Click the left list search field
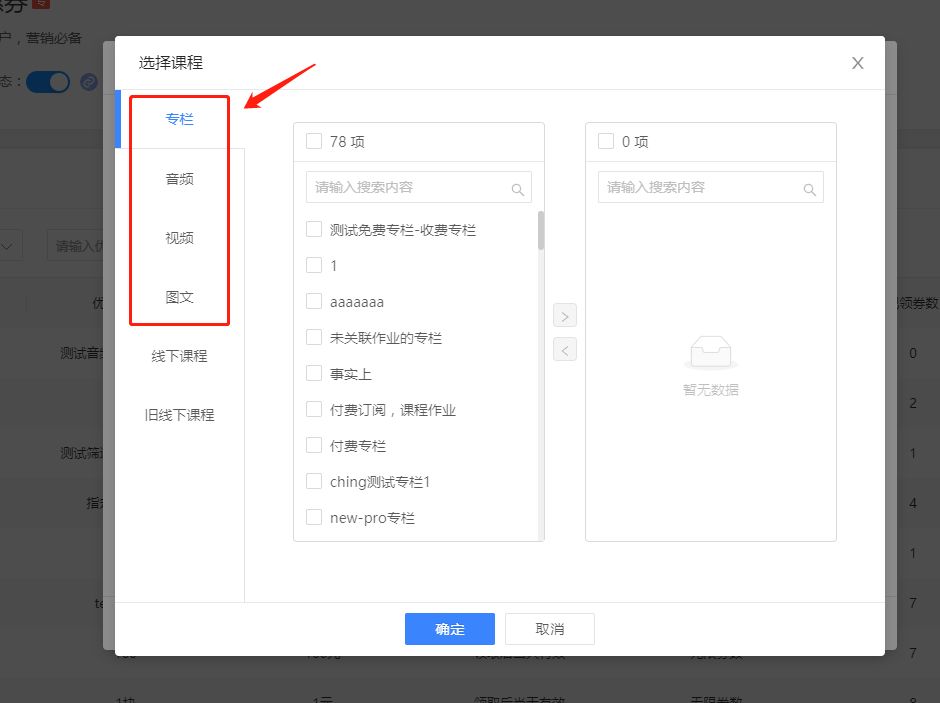 pyautogui.click(x=418, y=187)
